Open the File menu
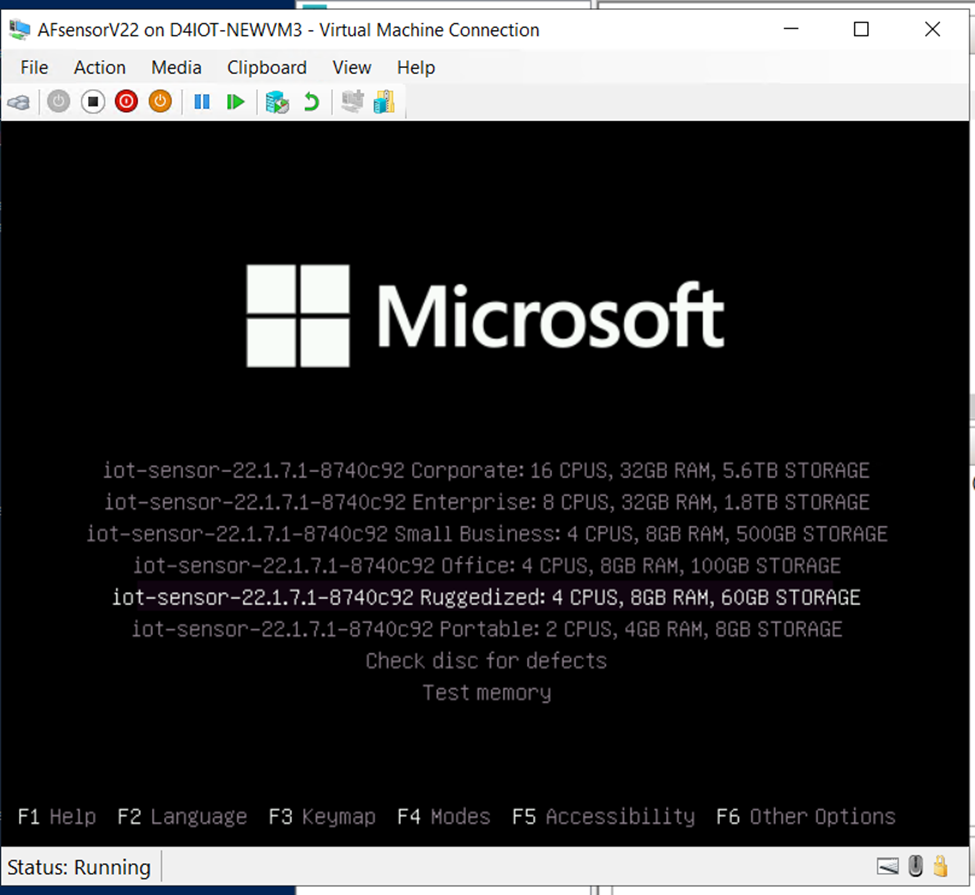 33,67
